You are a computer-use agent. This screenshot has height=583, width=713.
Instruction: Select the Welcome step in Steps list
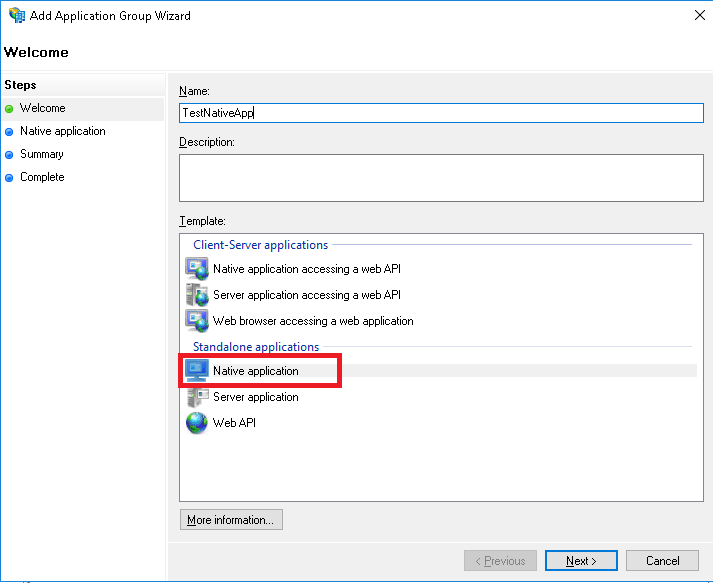[42, 108]
